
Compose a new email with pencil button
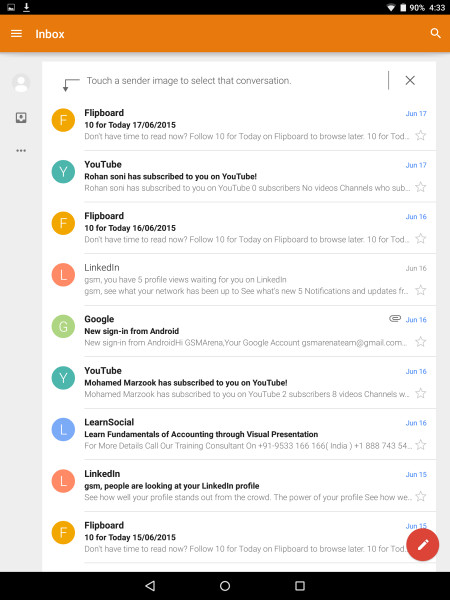tap(422, 545)
